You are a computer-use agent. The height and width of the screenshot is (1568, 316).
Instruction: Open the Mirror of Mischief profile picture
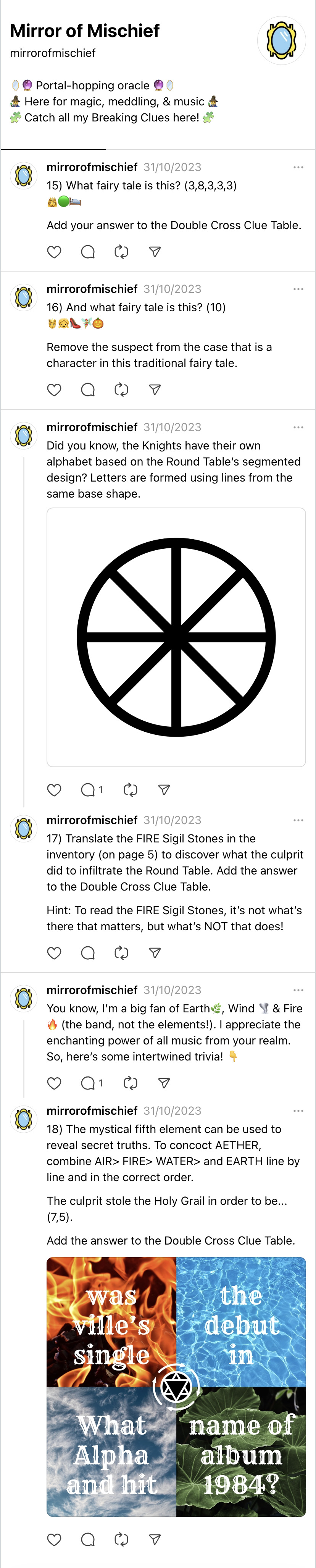pyautogui.click(x=281, y=41)
